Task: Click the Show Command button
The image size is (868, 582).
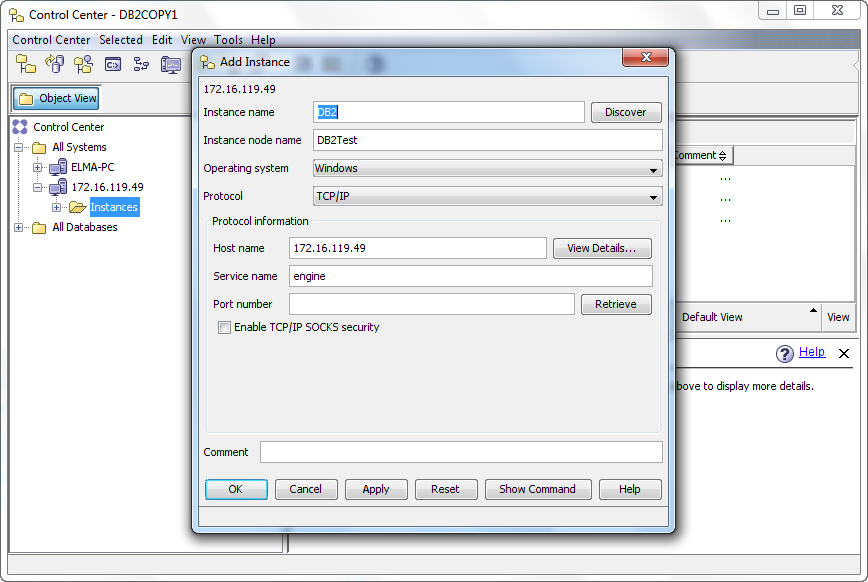Action: click(x=538, y=490)
